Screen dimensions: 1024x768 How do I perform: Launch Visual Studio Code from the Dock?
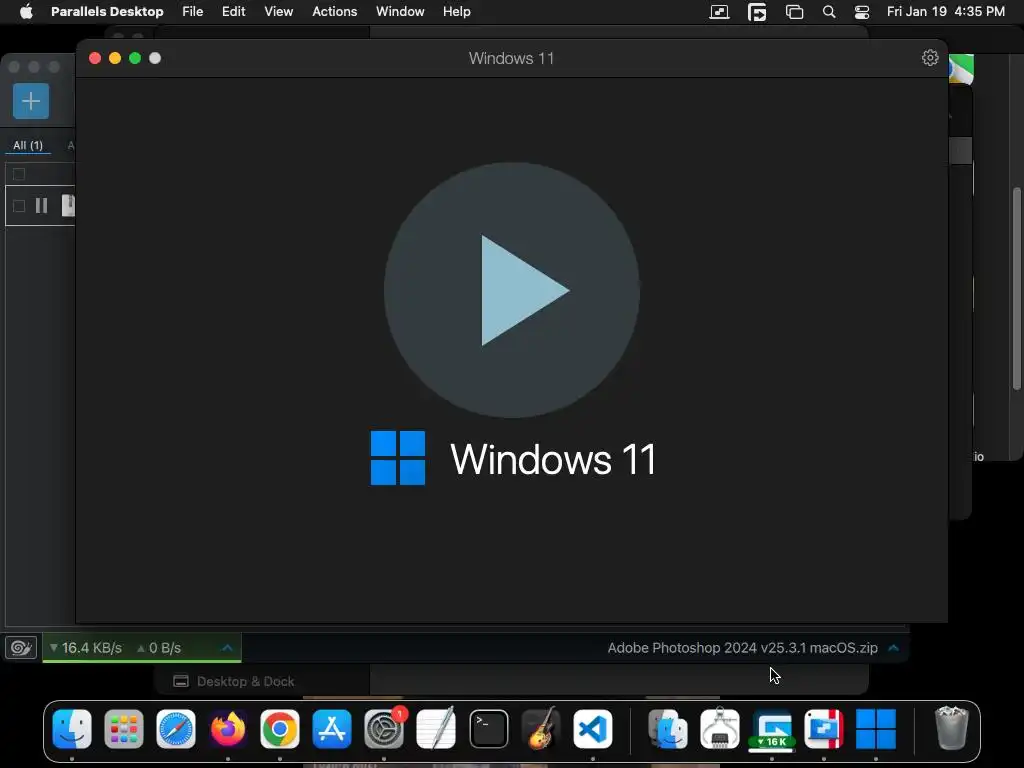(x=593, y=729)
